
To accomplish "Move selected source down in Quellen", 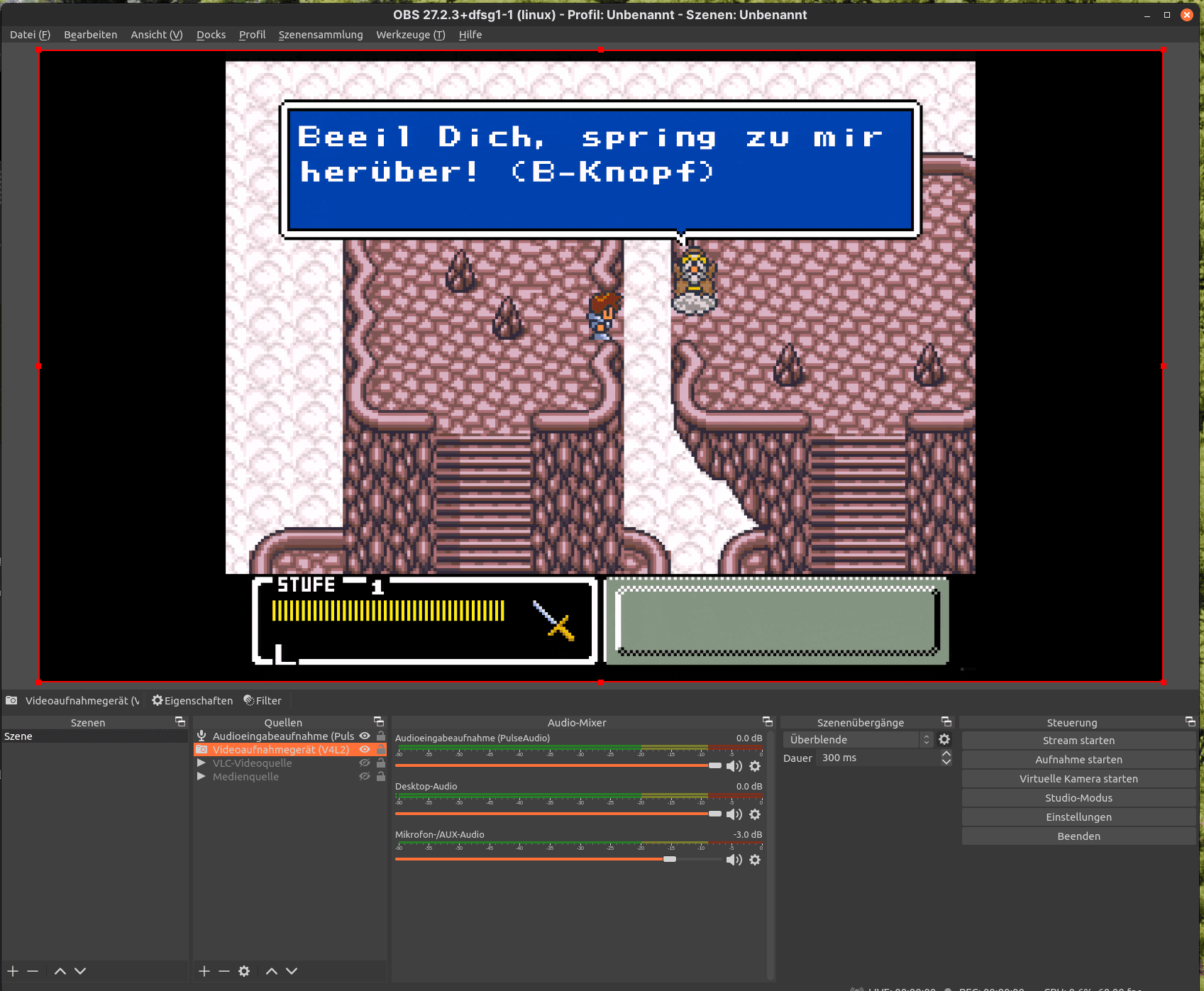I will (x=292, y=971).
